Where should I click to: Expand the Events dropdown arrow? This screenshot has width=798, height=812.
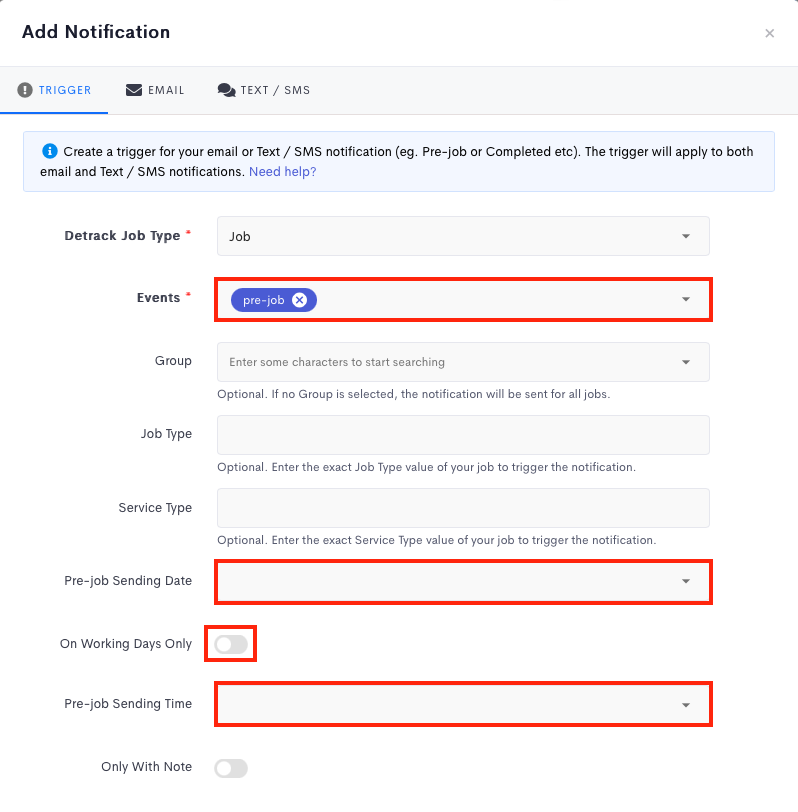click(686, 299)
